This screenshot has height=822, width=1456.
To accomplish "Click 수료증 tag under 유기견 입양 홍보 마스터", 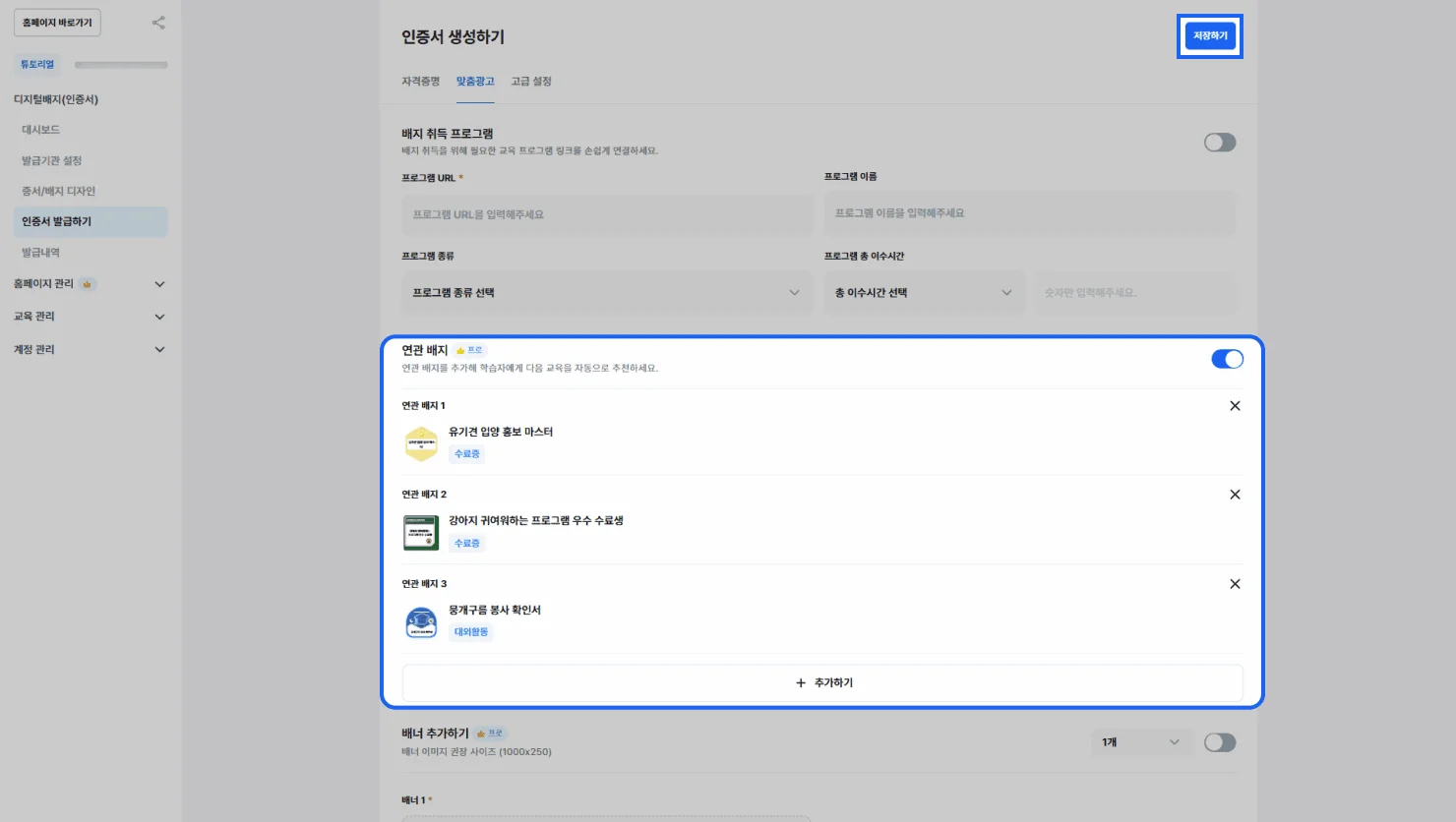I will click(467, 454).
